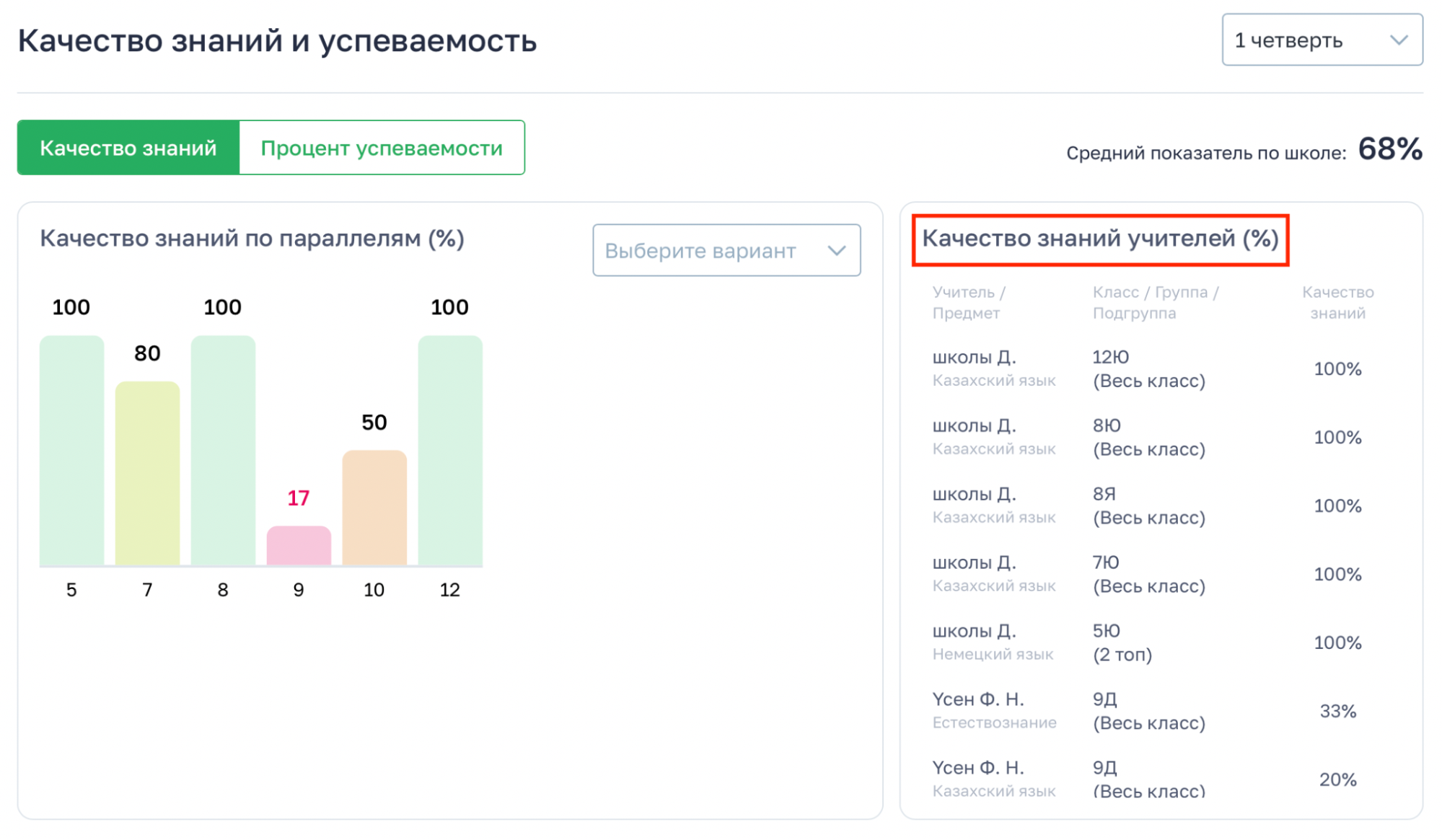Switch to 'Качество знаний' tab

tap(128, 148)
